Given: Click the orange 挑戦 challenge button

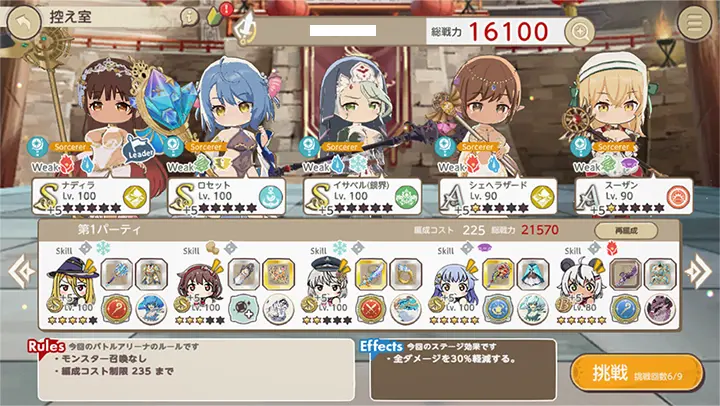Looking at the screenshot, I should (637, 373).
